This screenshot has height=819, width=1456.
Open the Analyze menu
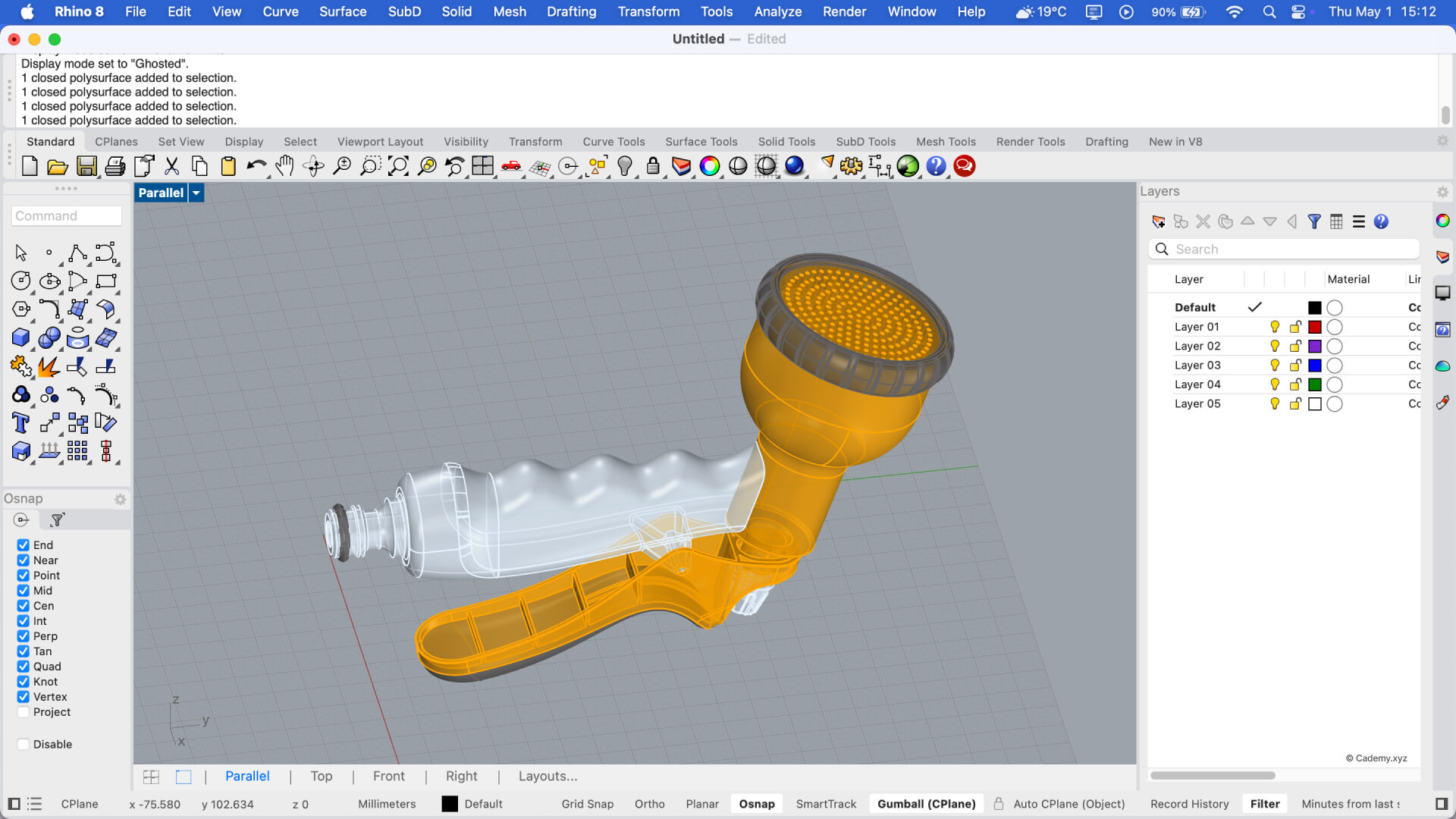778,12
